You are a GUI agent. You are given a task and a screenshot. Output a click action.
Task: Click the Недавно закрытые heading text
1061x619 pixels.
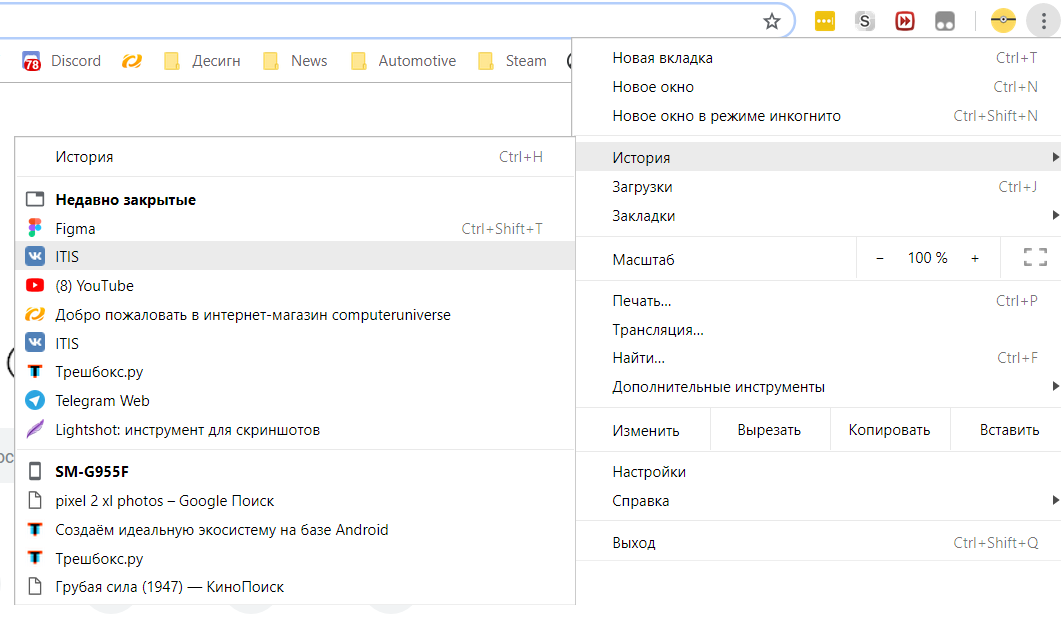click(x=126, y=200)
